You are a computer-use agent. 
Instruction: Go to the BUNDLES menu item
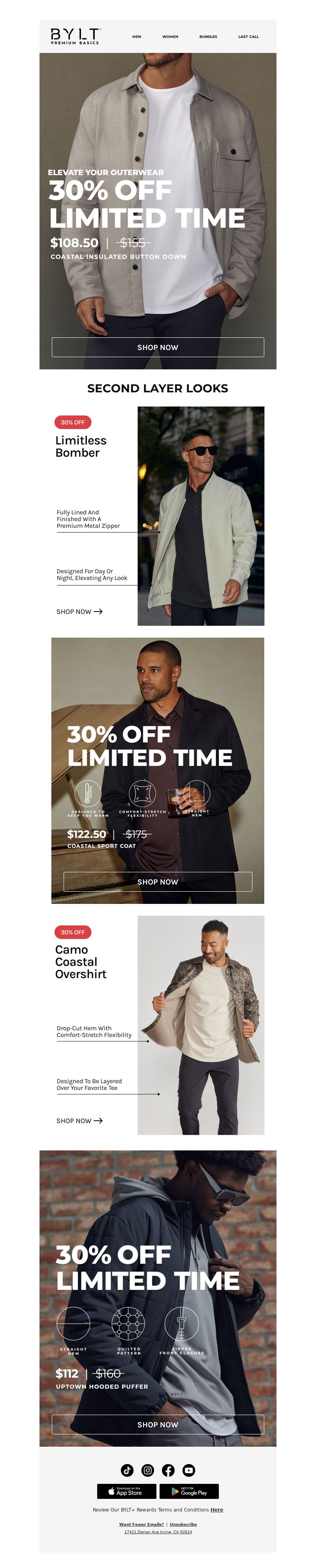(x=208, y=36)
